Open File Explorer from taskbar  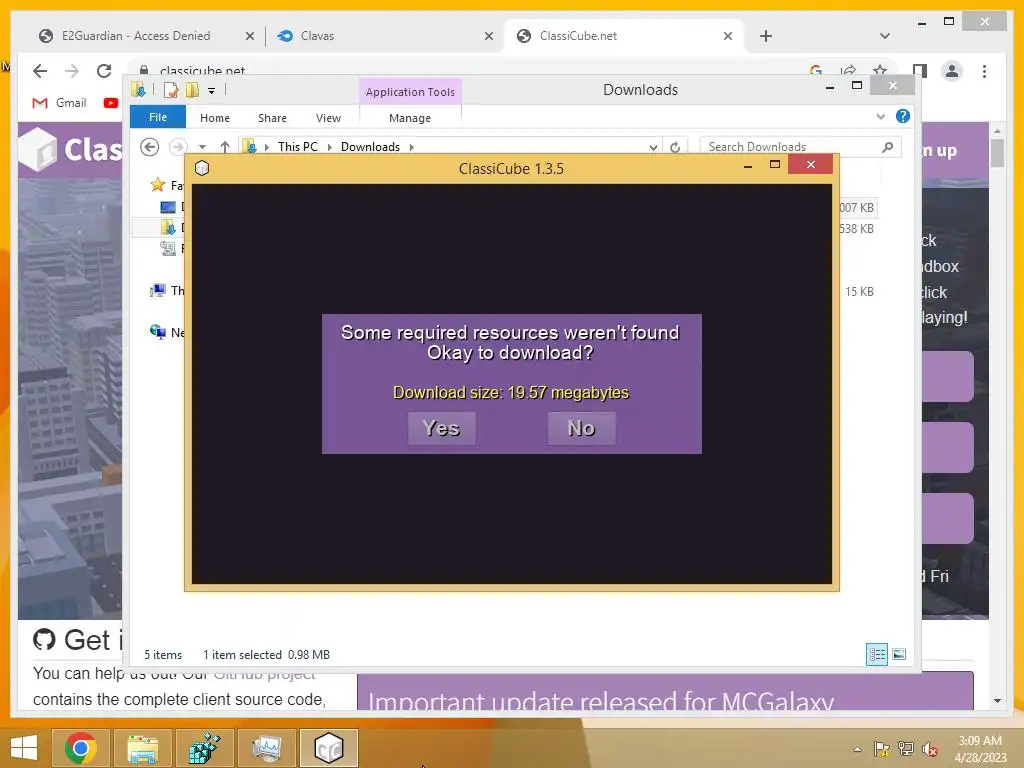click(142, 748)
